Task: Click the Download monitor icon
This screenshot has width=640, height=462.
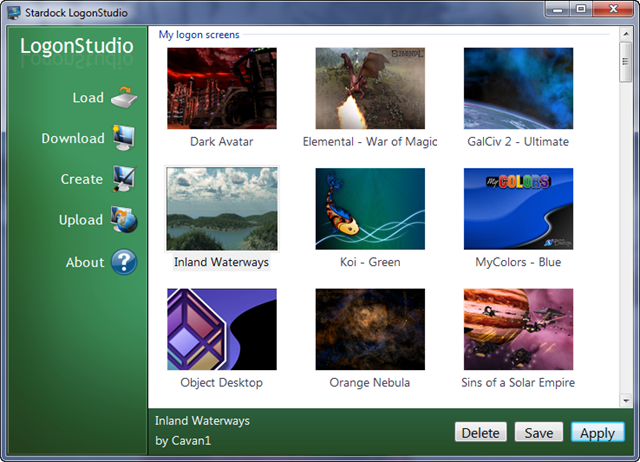Action: pyautogui.click(x=124, y=138)
